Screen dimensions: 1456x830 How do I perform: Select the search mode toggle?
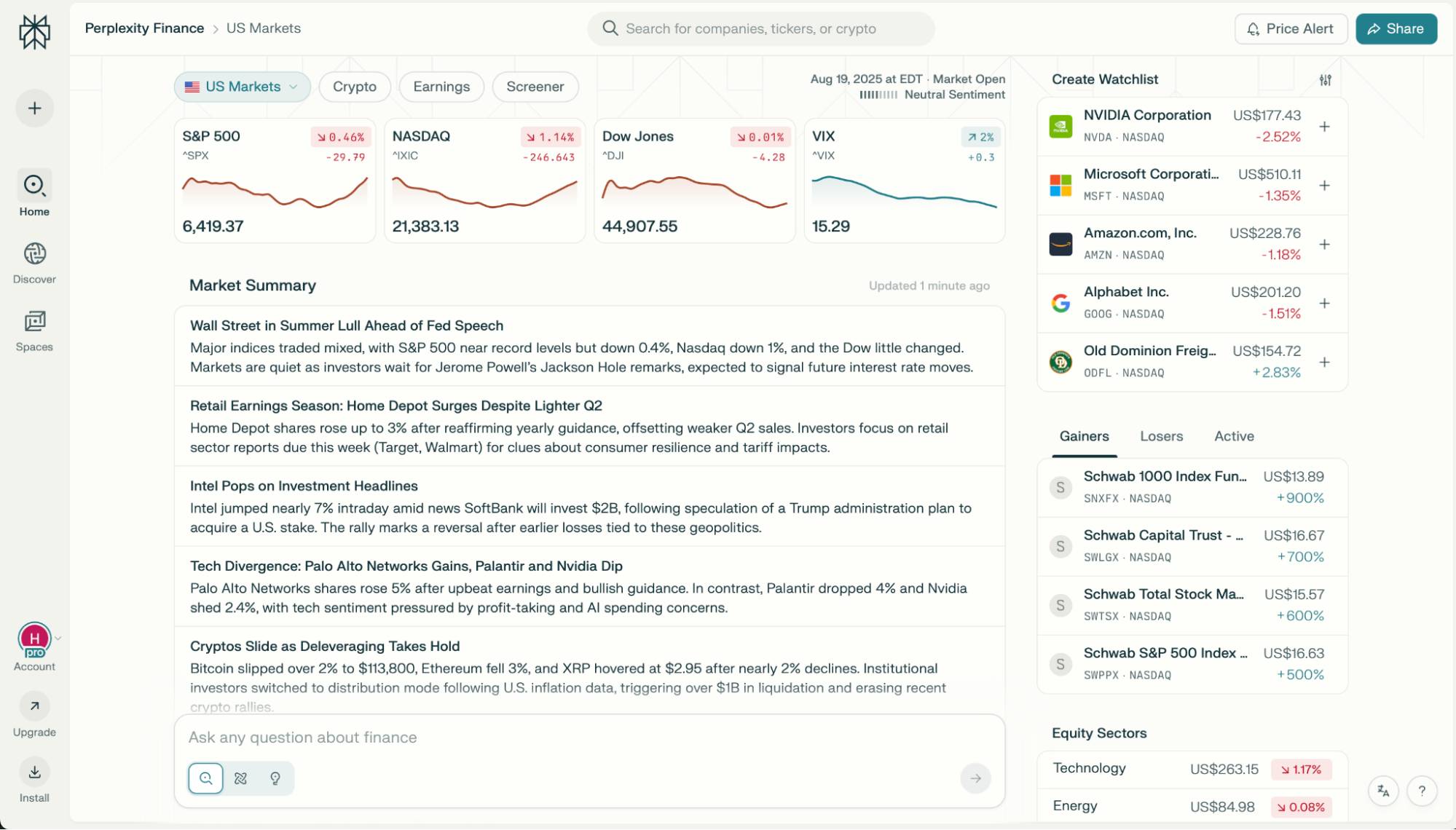pyautogui.click(x=206, y=778)
